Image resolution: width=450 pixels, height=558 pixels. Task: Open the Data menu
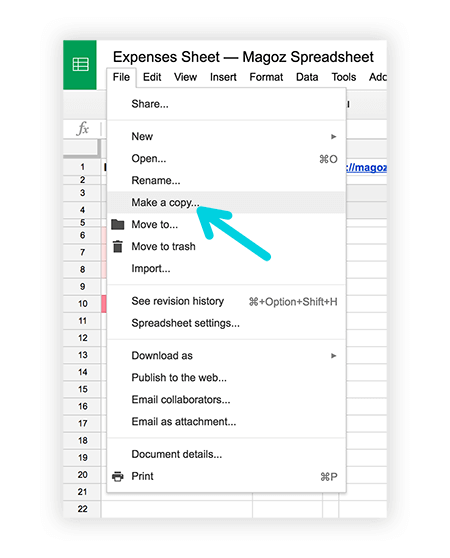307,77
